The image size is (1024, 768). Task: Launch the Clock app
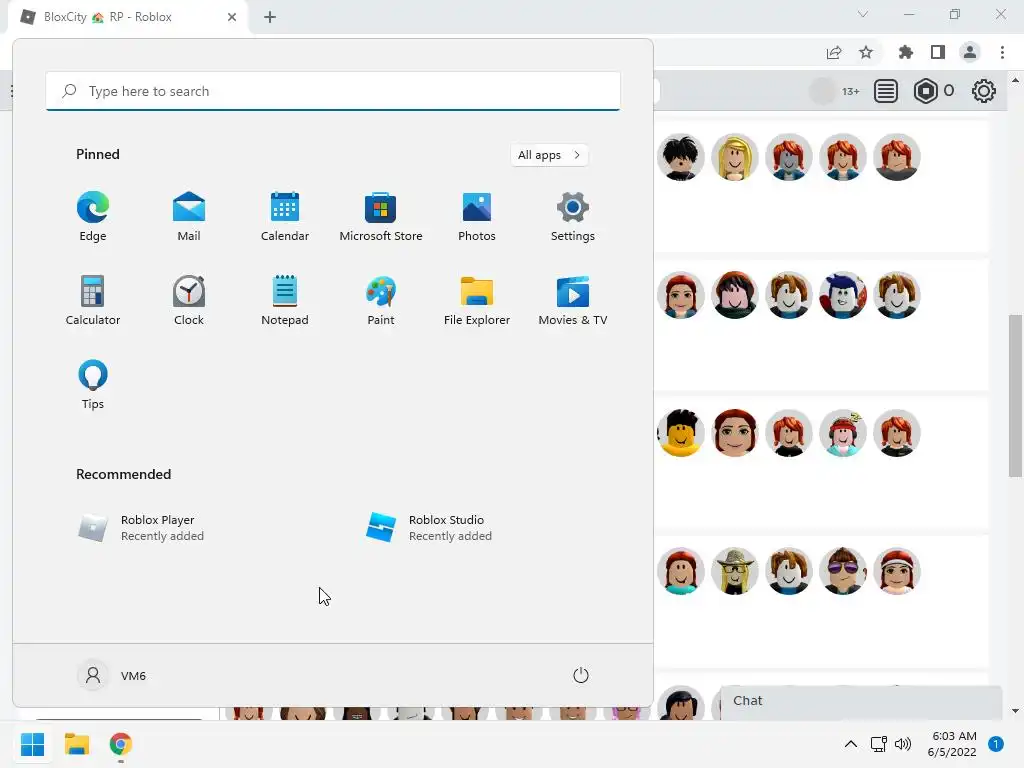click(x=189, y=300)
